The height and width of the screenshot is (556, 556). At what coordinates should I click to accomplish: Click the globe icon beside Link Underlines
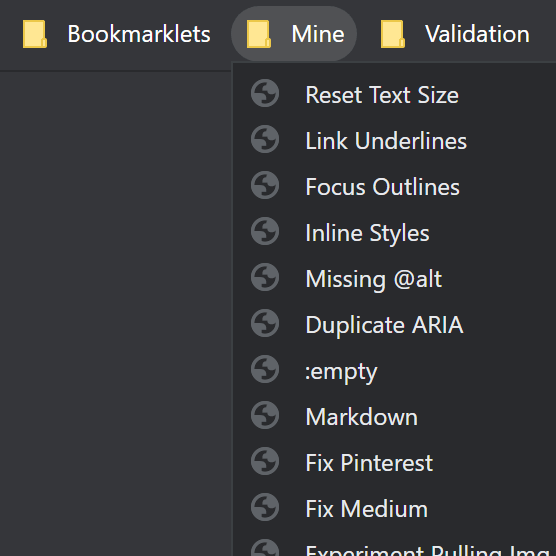coord(265,139)
